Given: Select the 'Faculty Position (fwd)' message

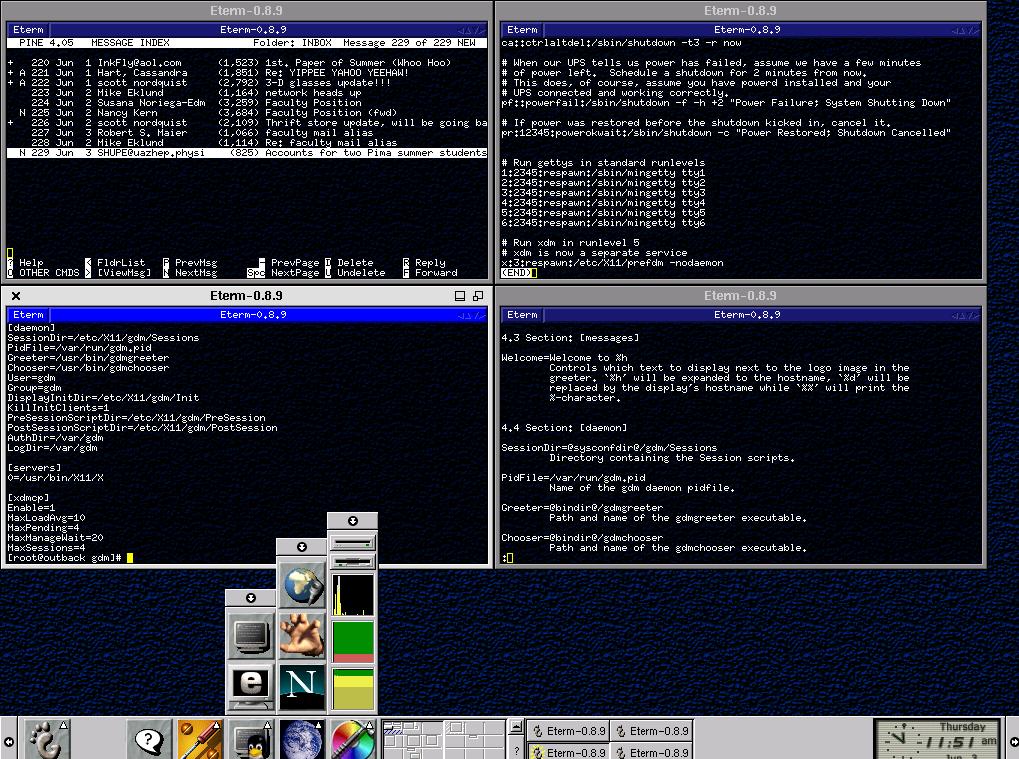Looking at the screenshot, I should [x=247, y=113].
